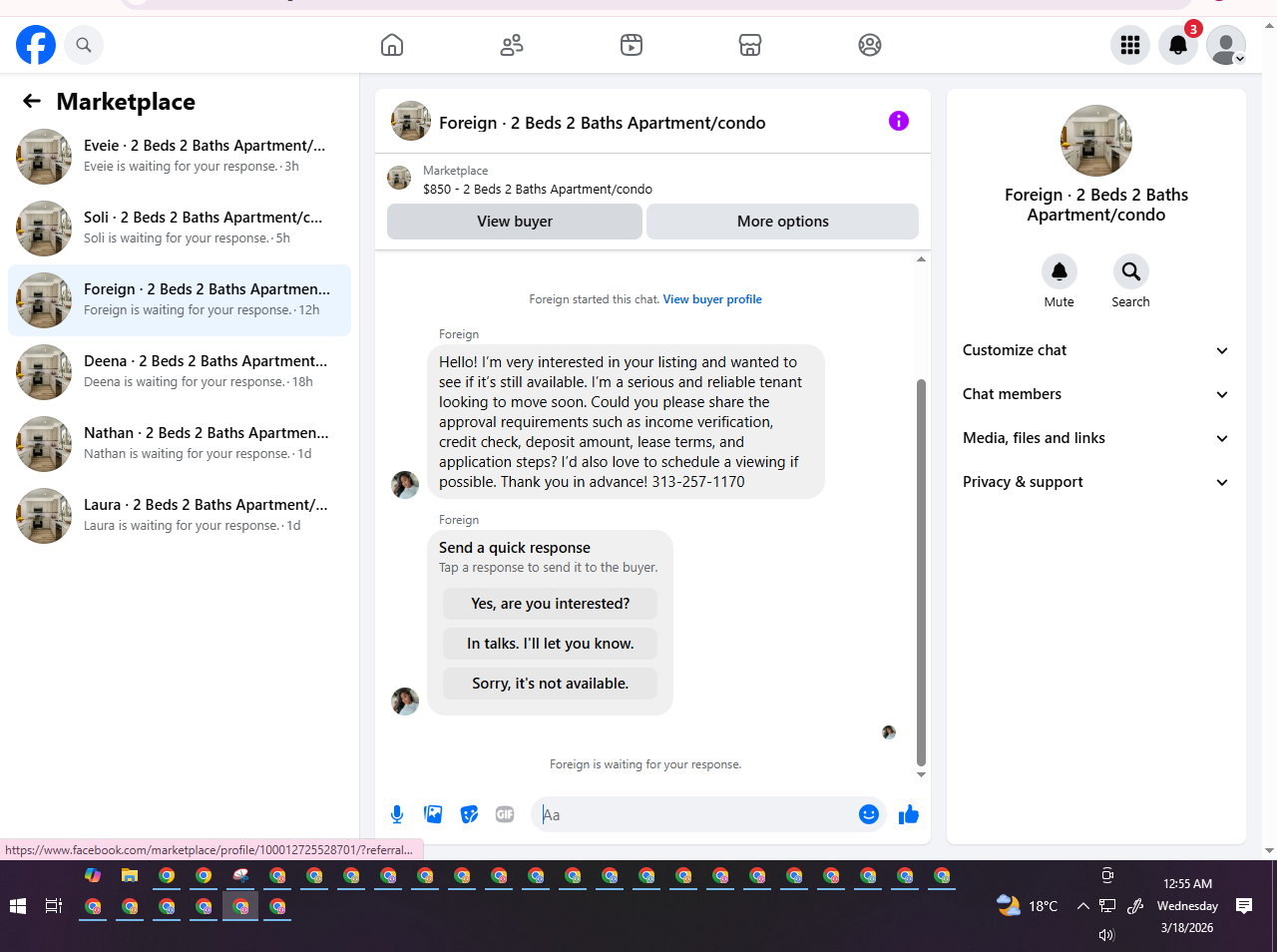Mute this conversation with the bell icon
1277x952 pixels.
pos(1060,271)
